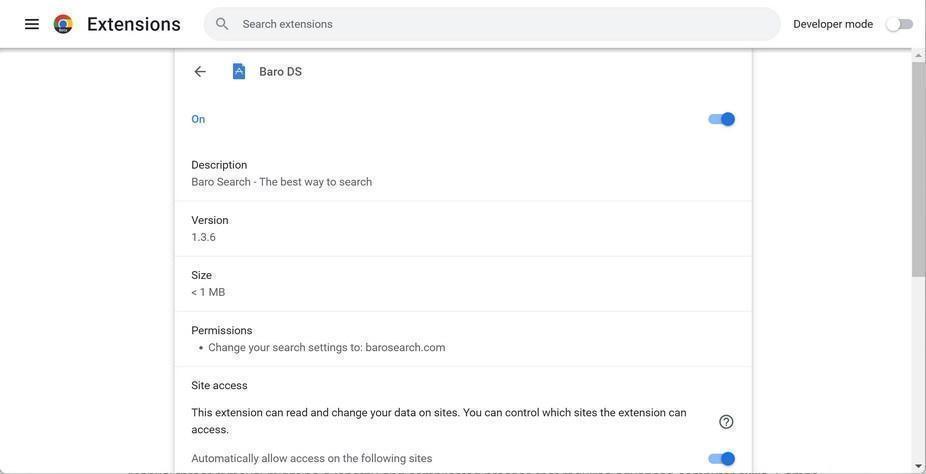Screen dimensions: 926x474
Task: Click the search magnifier icon
Action: pos(222,24)
